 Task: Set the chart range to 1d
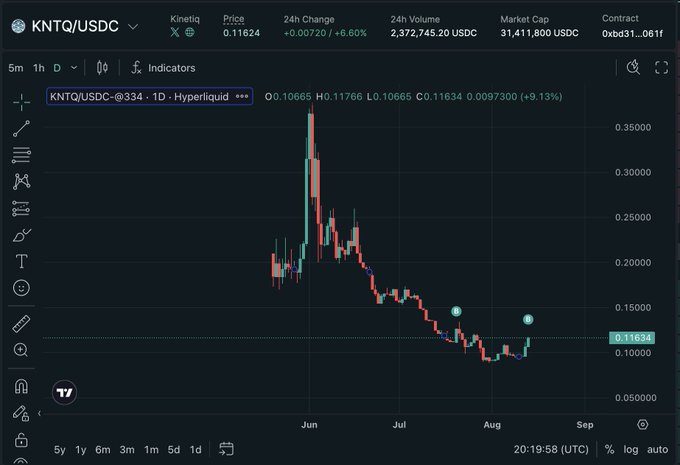click(196, 450)
